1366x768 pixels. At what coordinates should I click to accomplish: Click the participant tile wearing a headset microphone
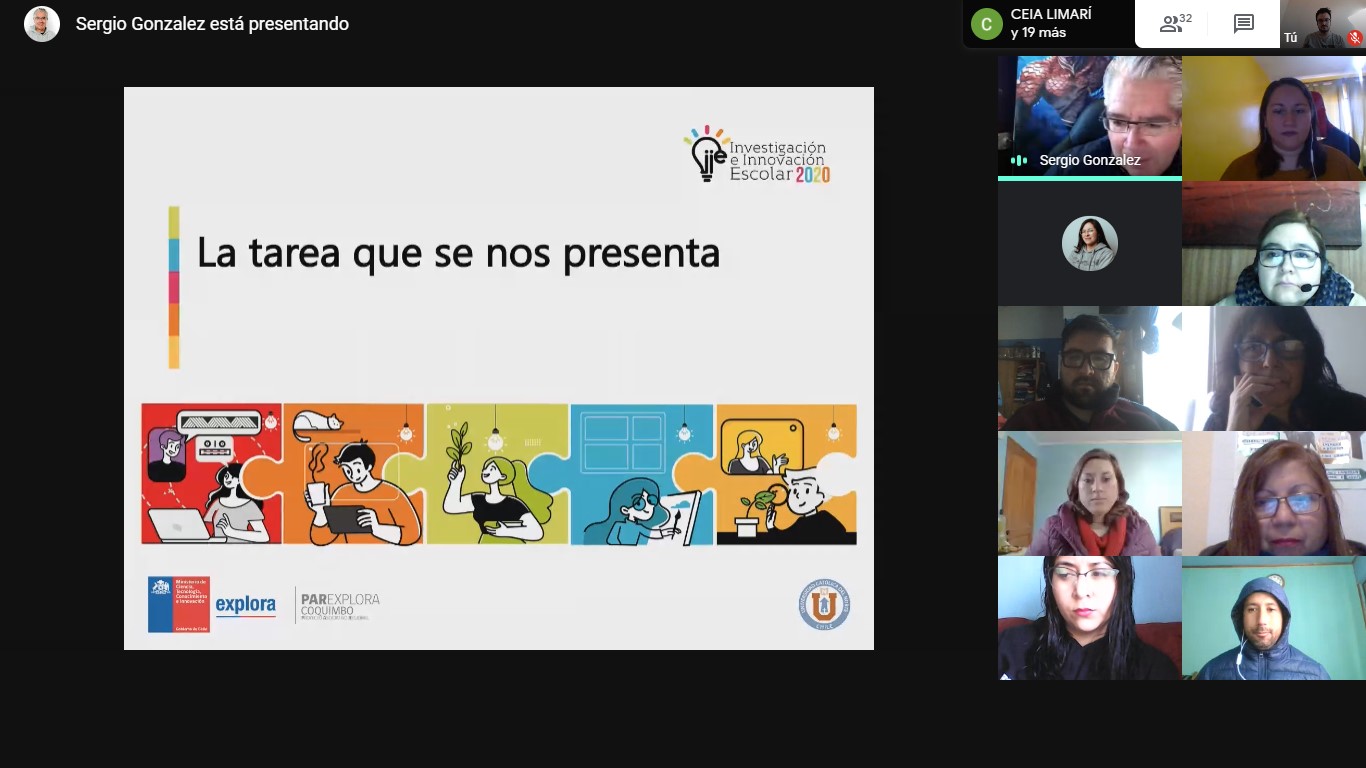click(1273, 243)
